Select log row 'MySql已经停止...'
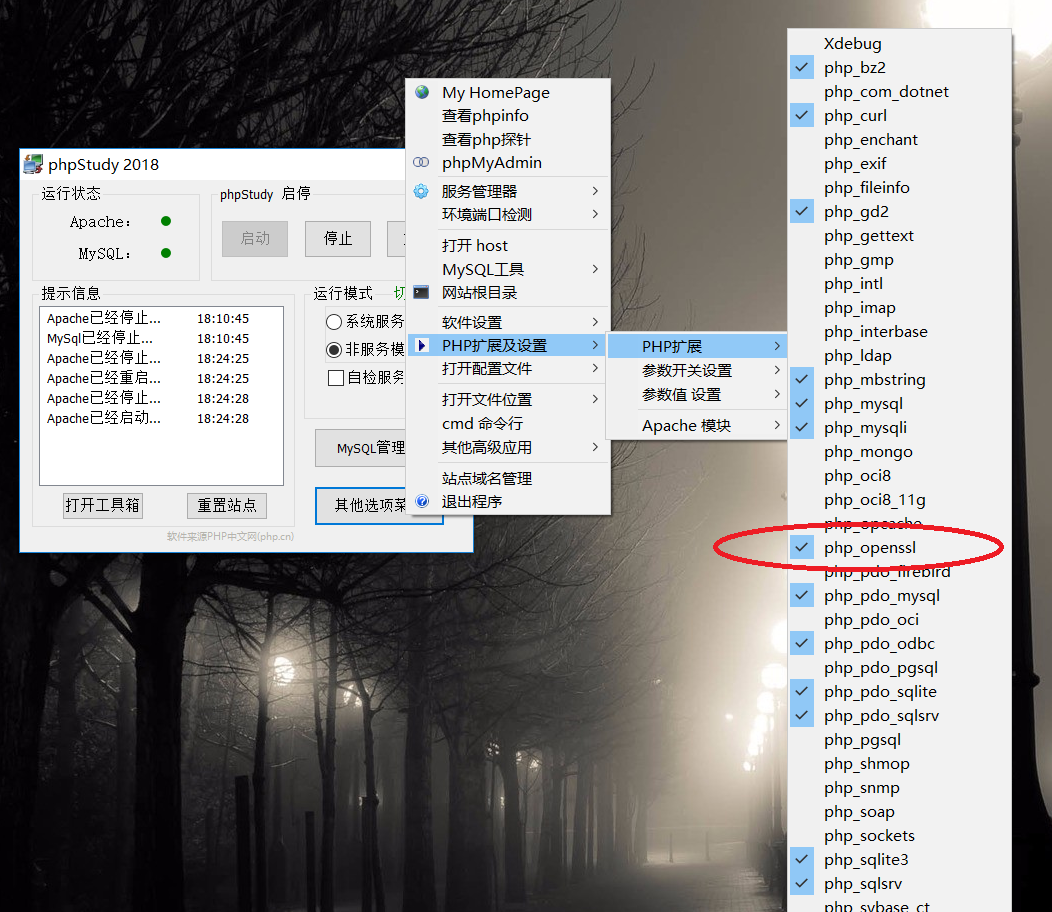 coord(161,338)
